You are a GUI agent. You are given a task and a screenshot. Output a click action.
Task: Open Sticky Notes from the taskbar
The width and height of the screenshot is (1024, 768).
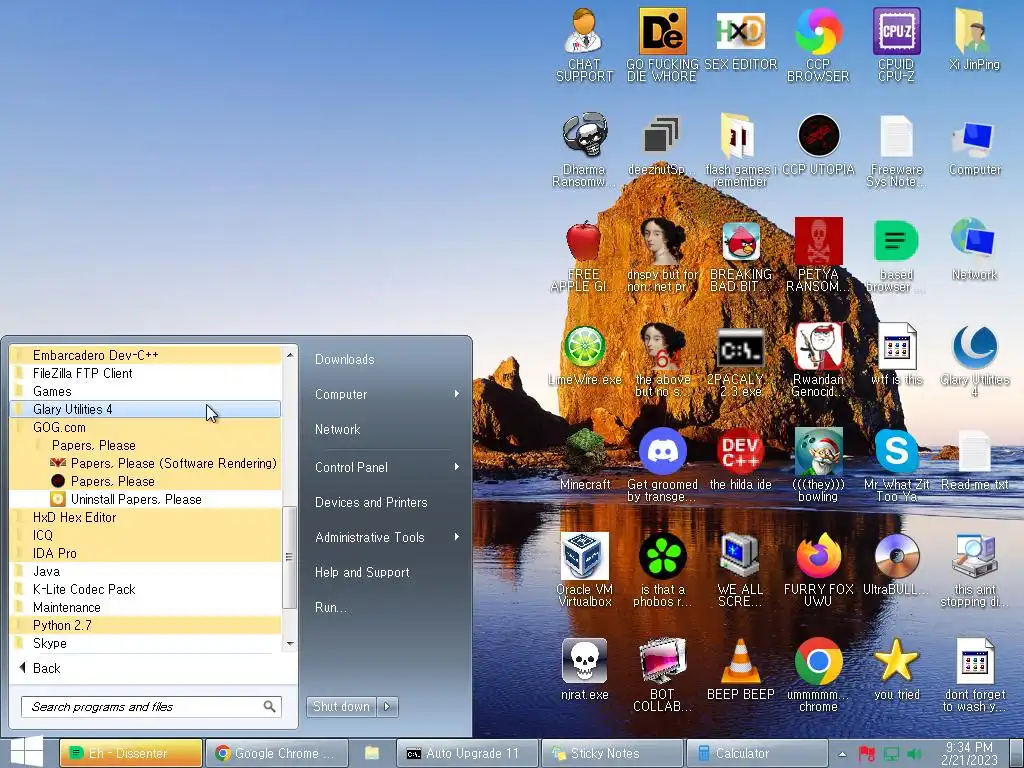coord(613,753)
